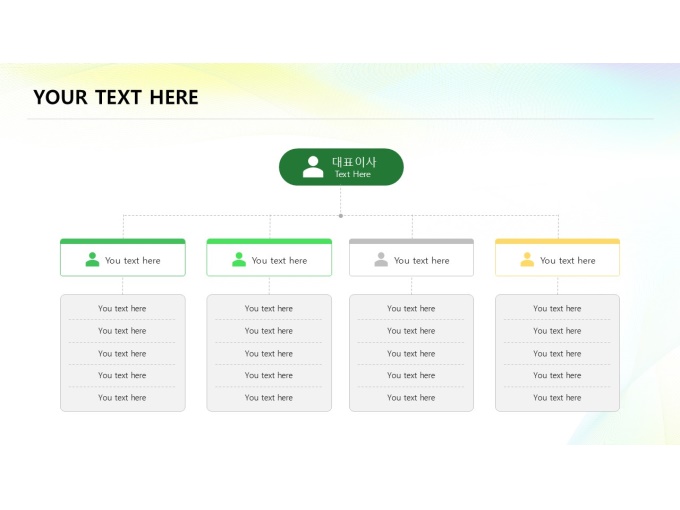680x510 pixels.
Task: Click the gray person icon
Action: pos(381,260)
